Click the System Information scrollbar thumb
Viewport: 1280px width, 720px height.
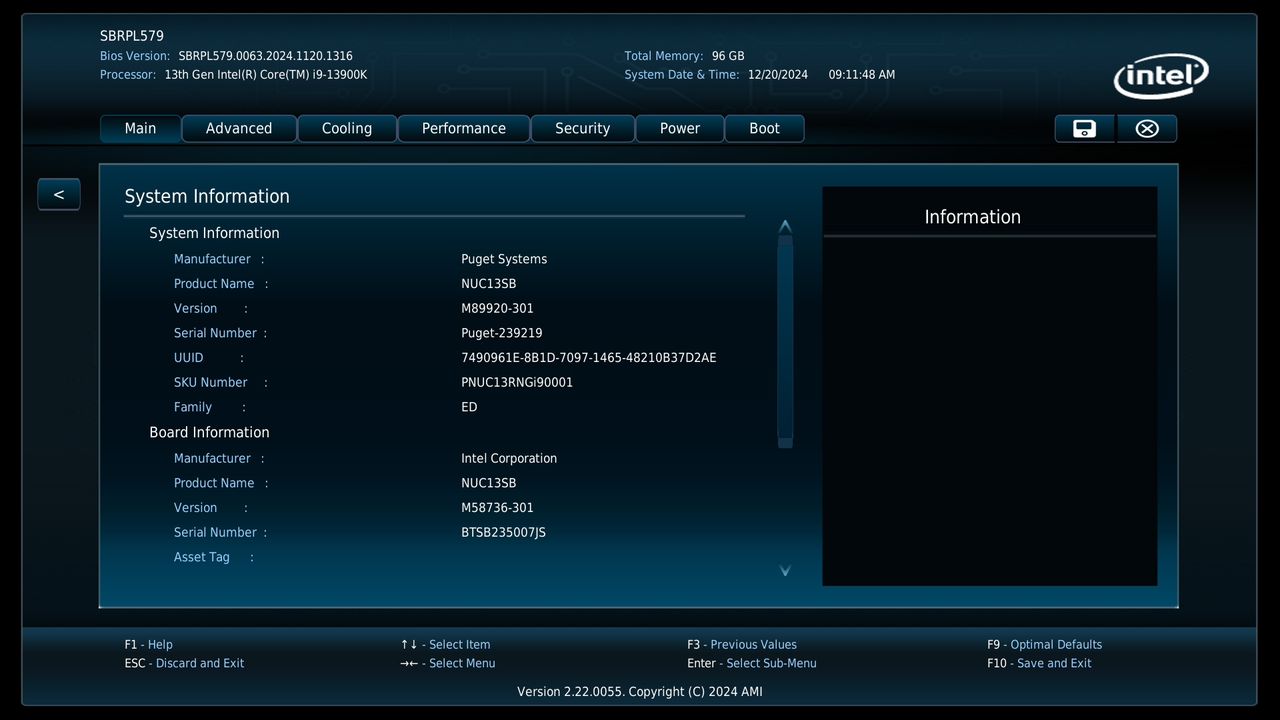[x=785, y=342]
